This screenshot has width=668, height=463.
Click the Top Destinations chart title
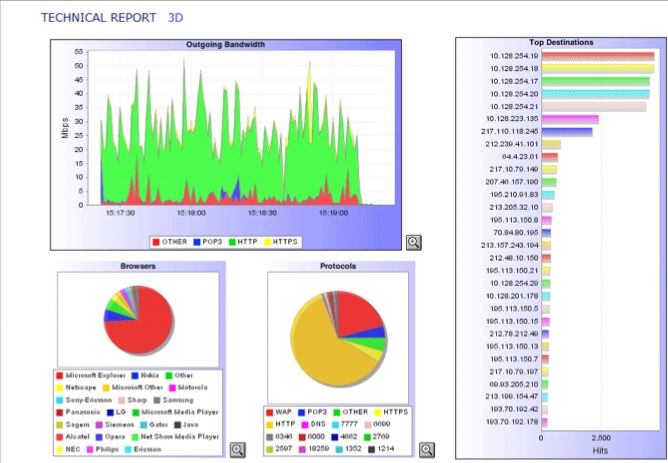[561, 42]
